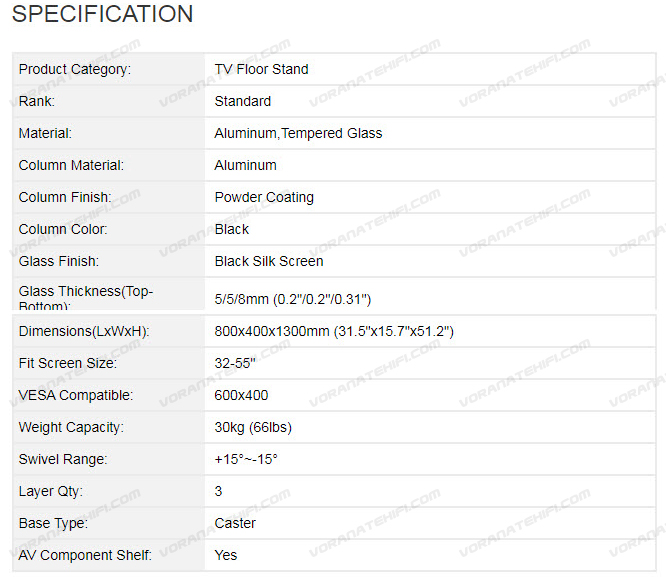Click the Layer Qty value 3

219,491
